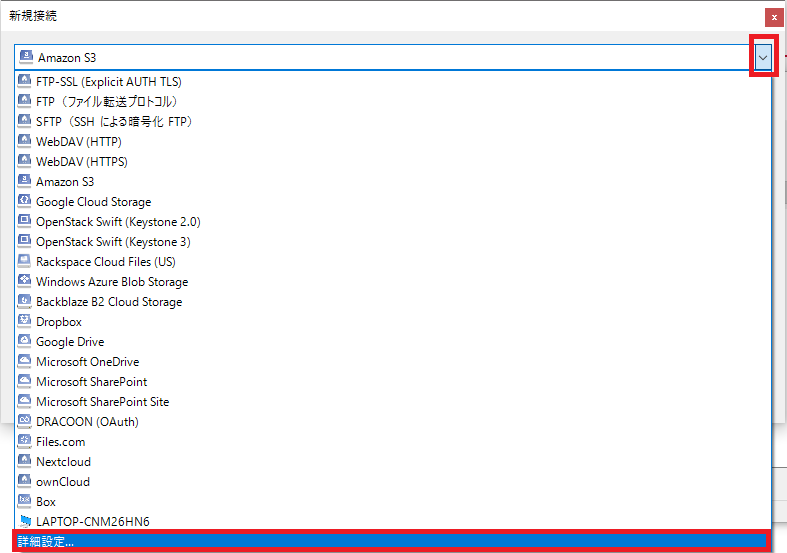Click the FTP file transfer protocol icon
This screenshot has width=787, height=553.
click(x=24, y=100)
